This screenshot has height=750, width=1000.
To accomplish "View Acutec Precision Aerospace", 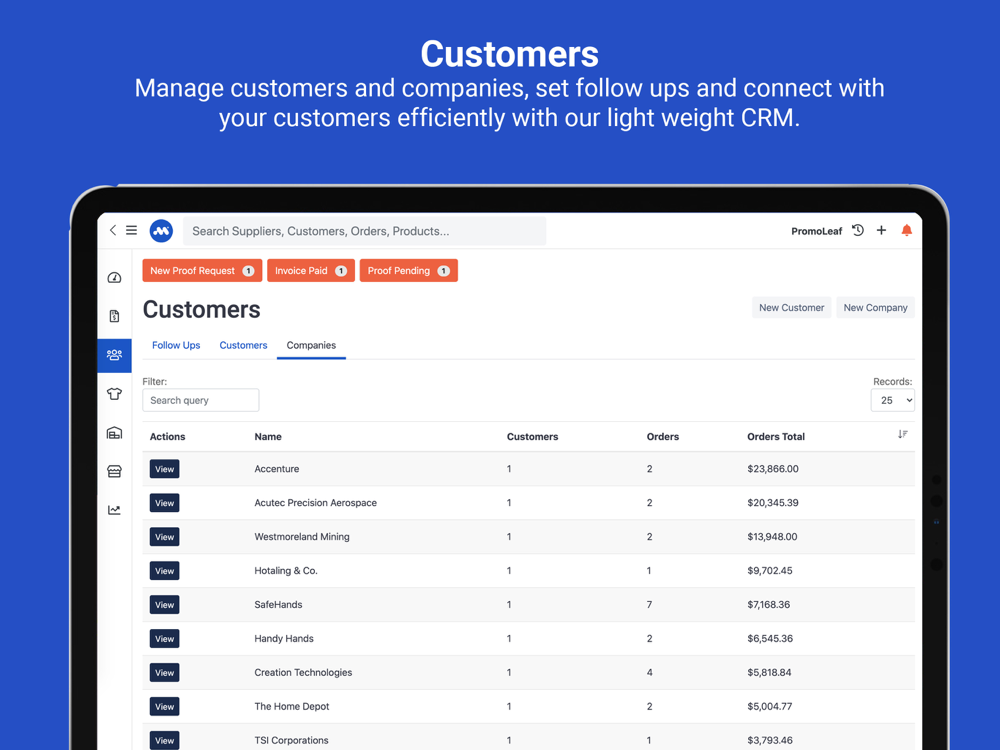I will tap(165, 503).
